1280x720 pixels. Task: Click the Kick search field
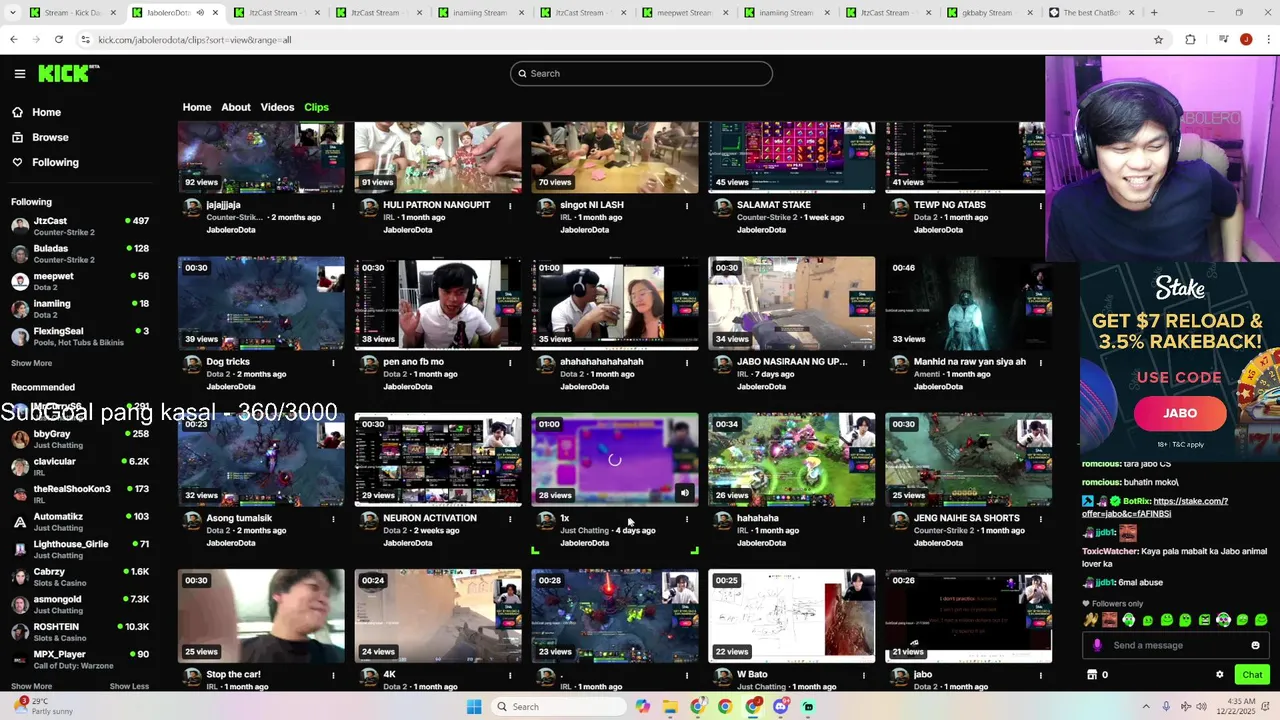(641, 73)
